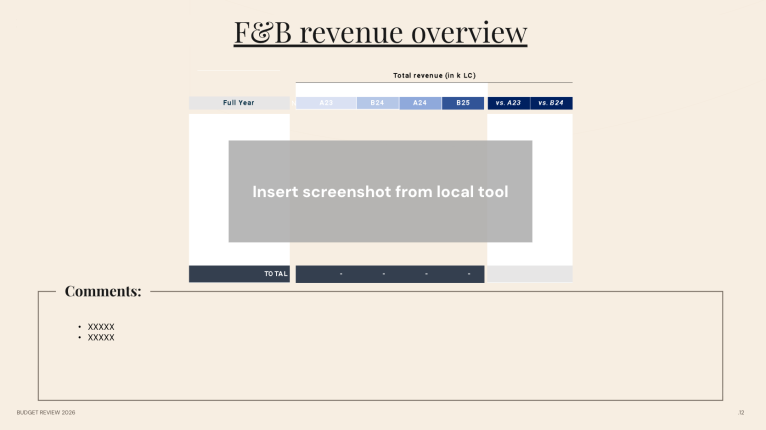
Task: Click the Insert screenshot from local tool placeholder
Action: tap(380, 191)
